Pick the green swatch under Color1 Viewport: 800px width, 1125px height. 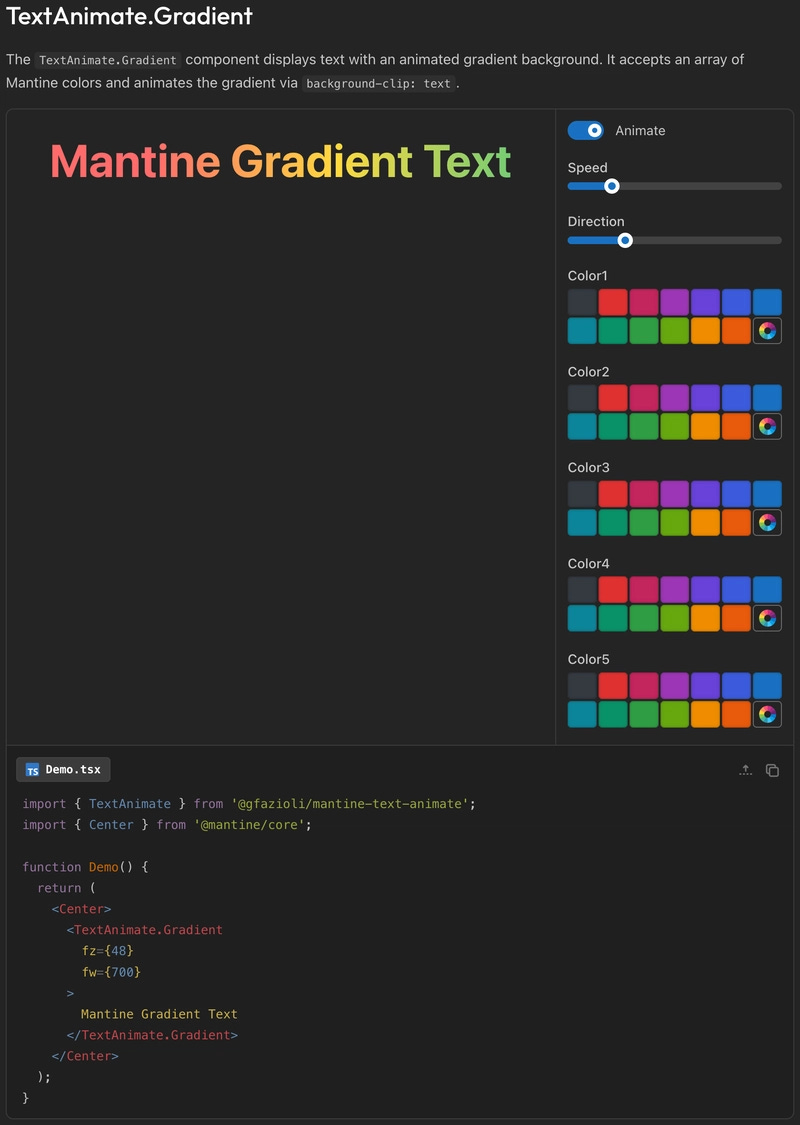(x=644, y=331)
